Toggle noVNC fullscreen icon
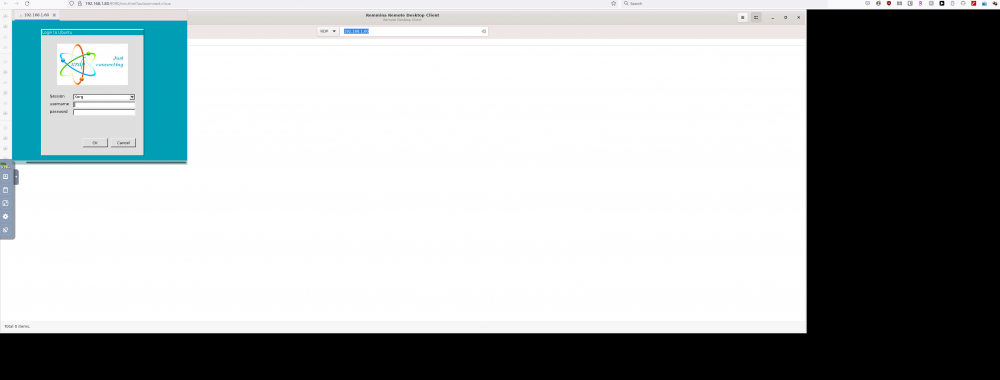The image size is (1000, 380). 6,203
